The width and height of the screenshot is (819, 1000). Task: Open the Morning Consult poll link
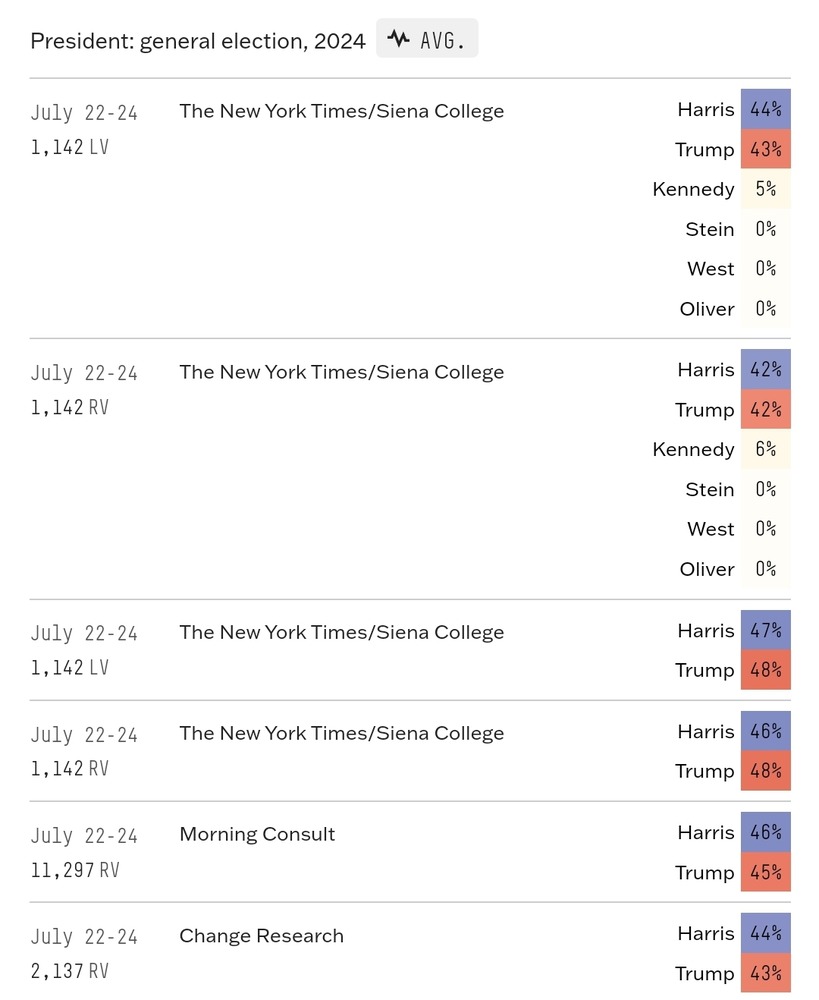click(257, 834)
